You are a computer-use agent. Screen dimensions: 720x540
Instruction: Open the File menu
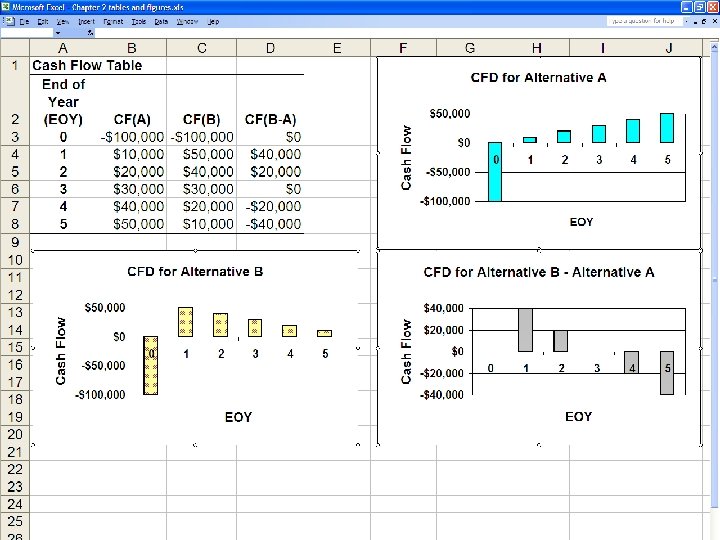[24, 22]
